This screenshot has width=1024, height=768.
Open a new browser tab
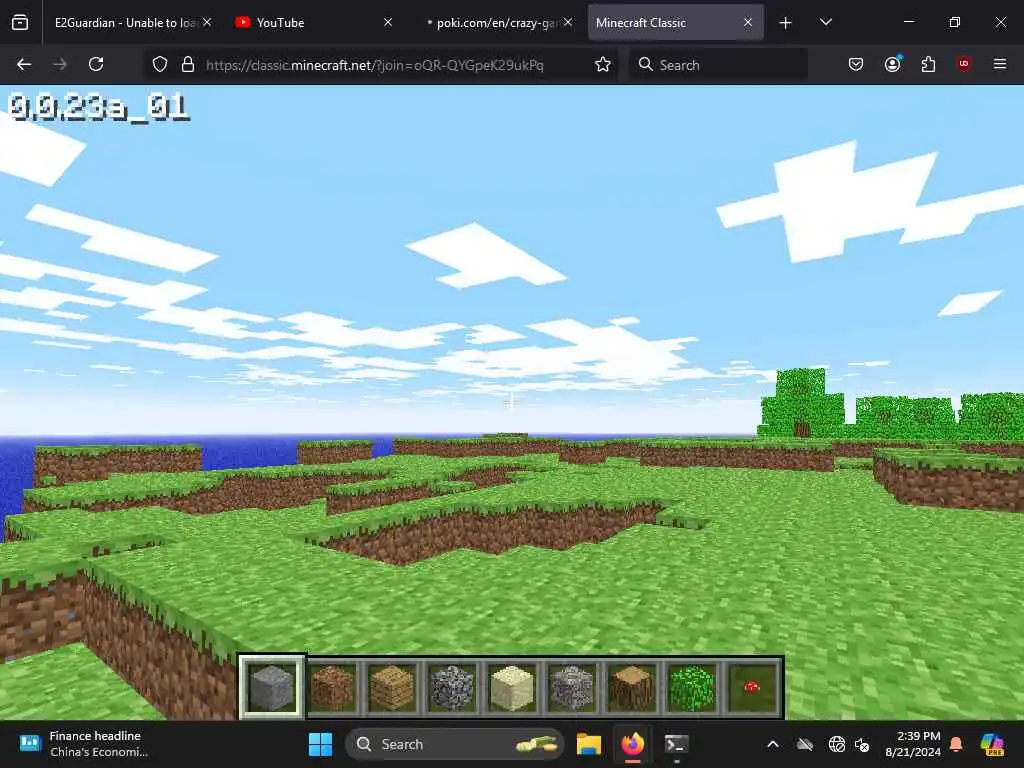tap(786, 23)
